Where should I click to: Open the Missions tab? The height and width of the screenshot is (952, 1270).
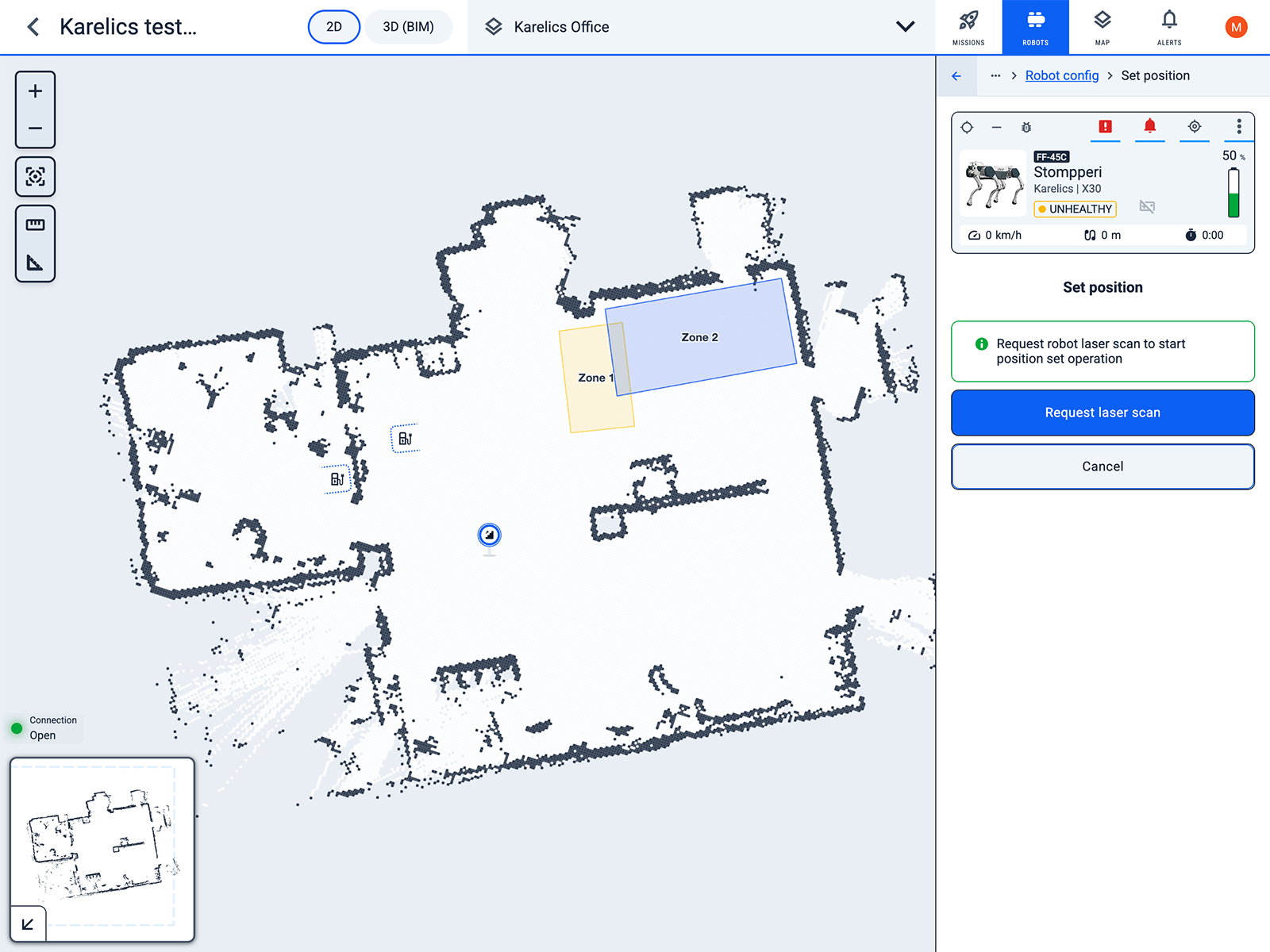click(x=968, y=27)
